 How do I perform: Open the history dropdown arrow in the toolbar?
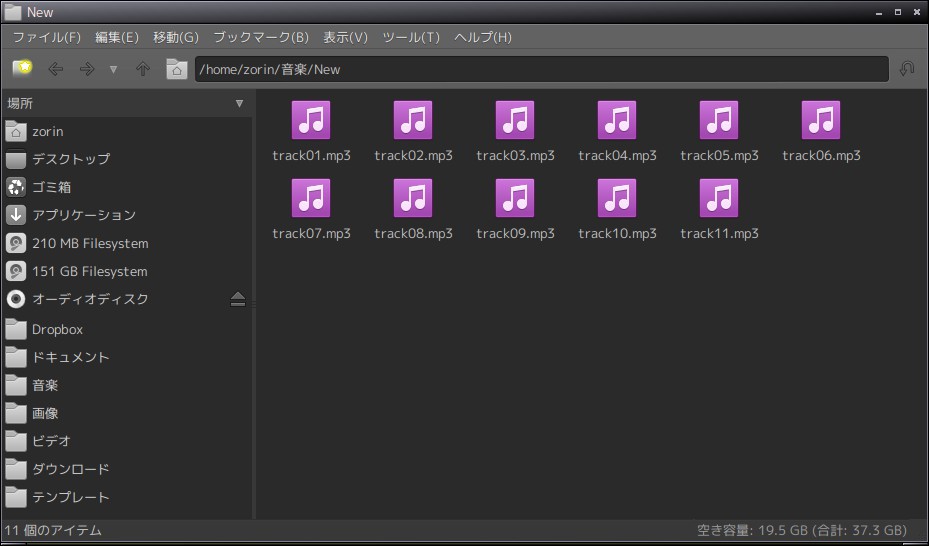tap(113, 70)
